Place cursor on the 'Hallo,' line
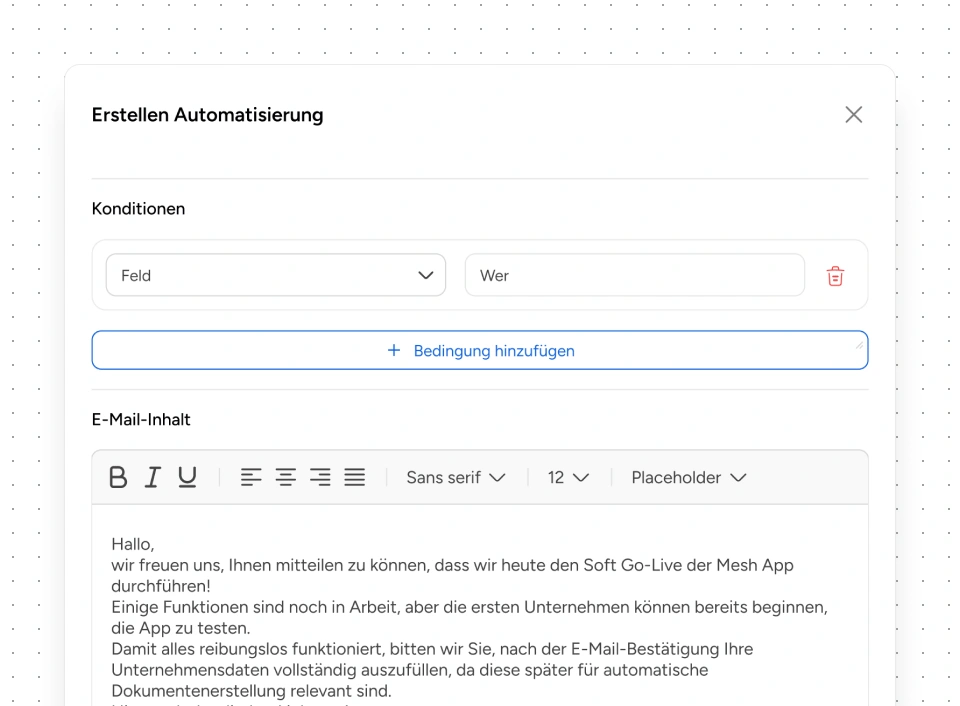The height and width of the screenshot is (706, 960). (133, 545)
